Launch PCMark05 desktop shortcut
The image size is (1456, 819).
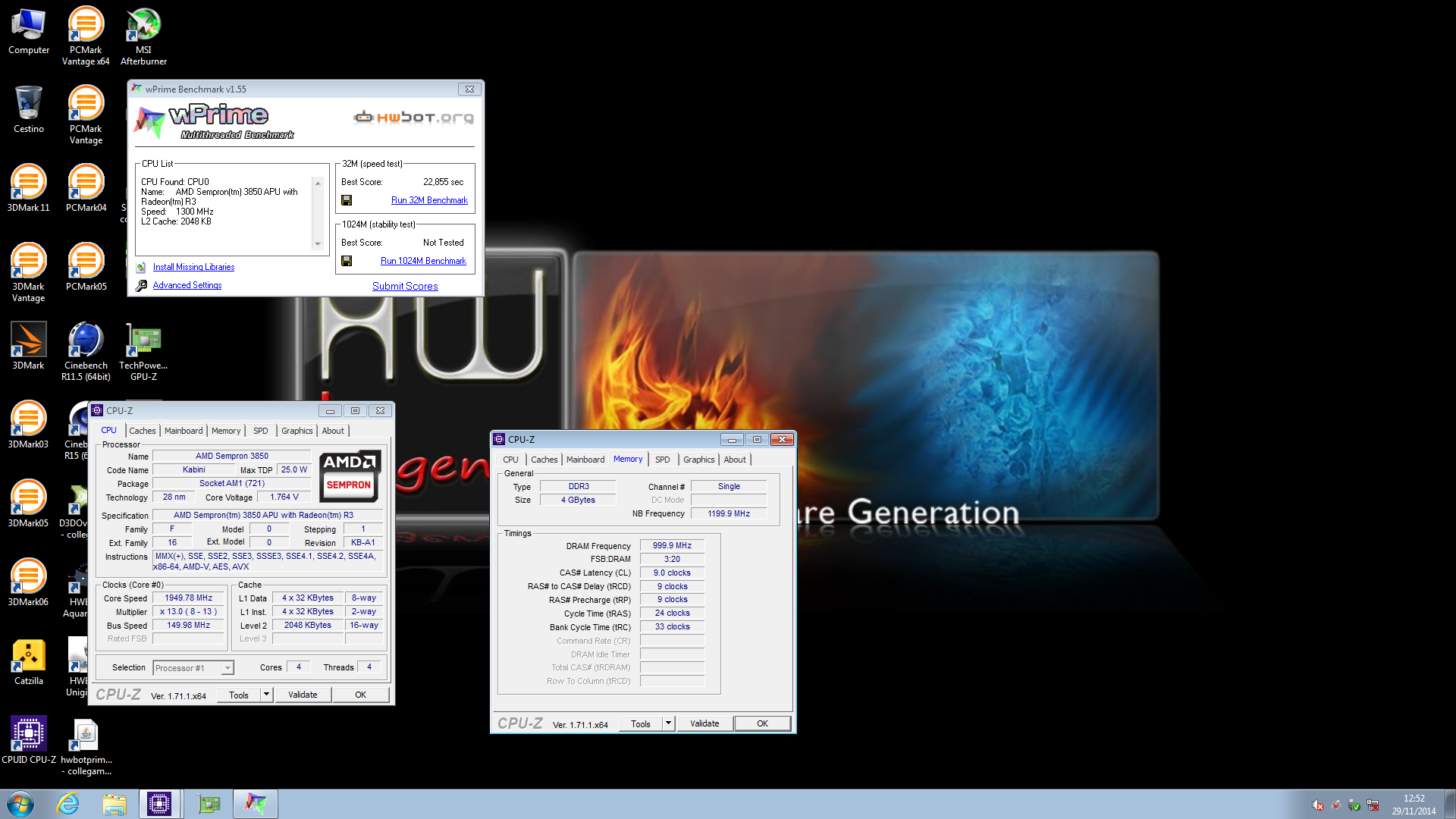(86, 267)
